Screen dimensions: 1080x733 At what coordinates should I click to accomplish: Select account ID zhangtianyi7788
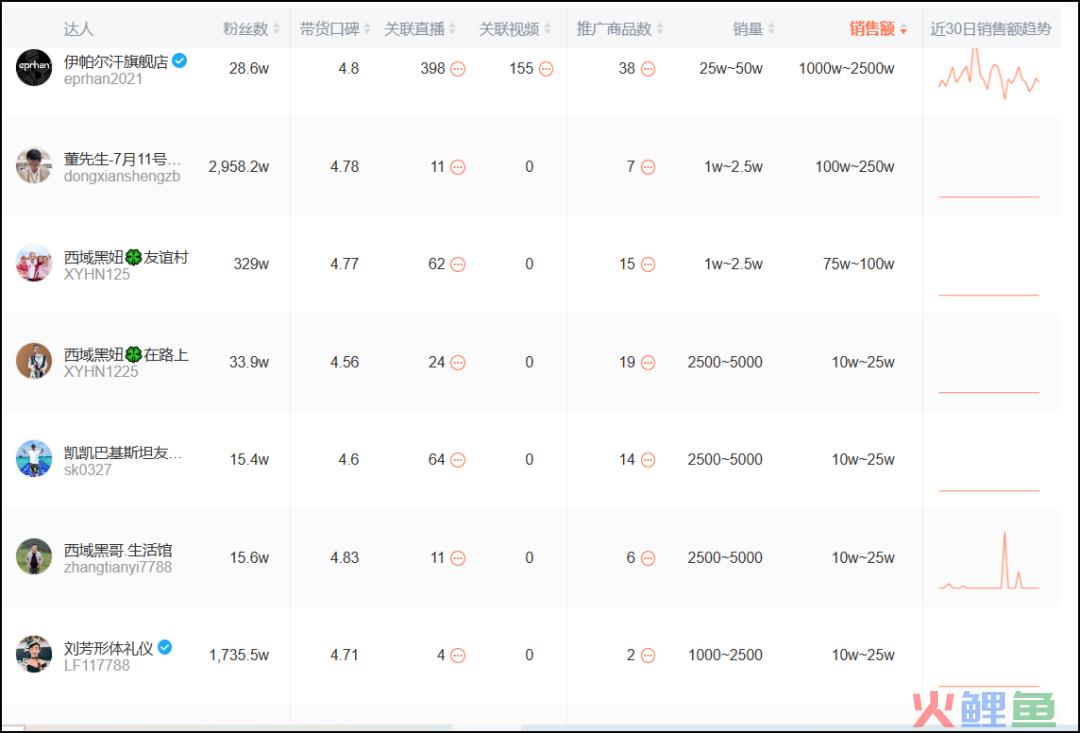[x=118, y=568]
